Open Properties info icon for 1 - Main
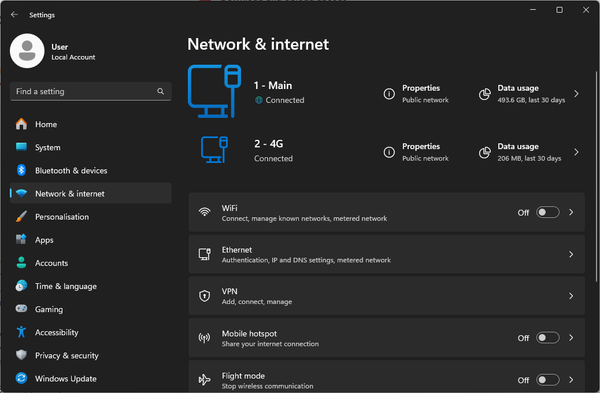This screenshot has width=600, height=393. point(389,94)
